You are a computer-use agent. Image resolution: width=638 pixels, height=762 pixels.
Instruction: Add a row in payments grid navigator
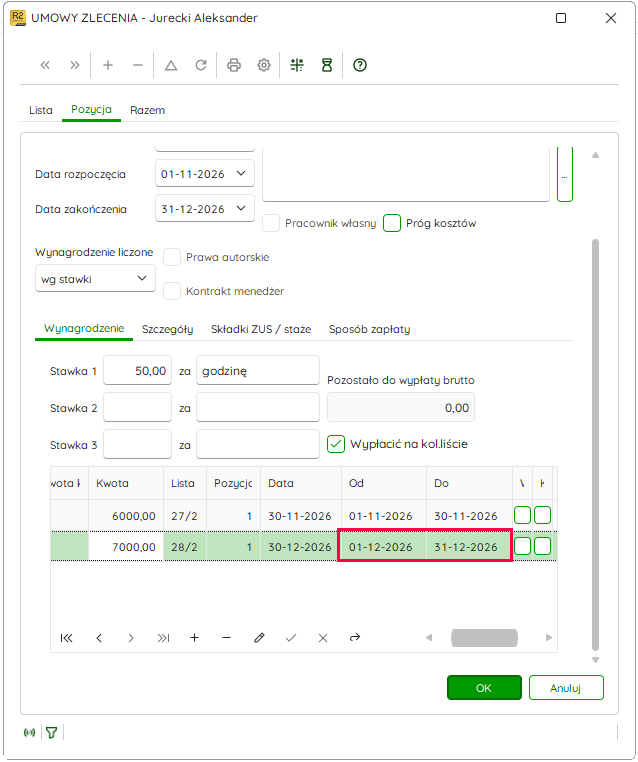(x=194, y=638)
